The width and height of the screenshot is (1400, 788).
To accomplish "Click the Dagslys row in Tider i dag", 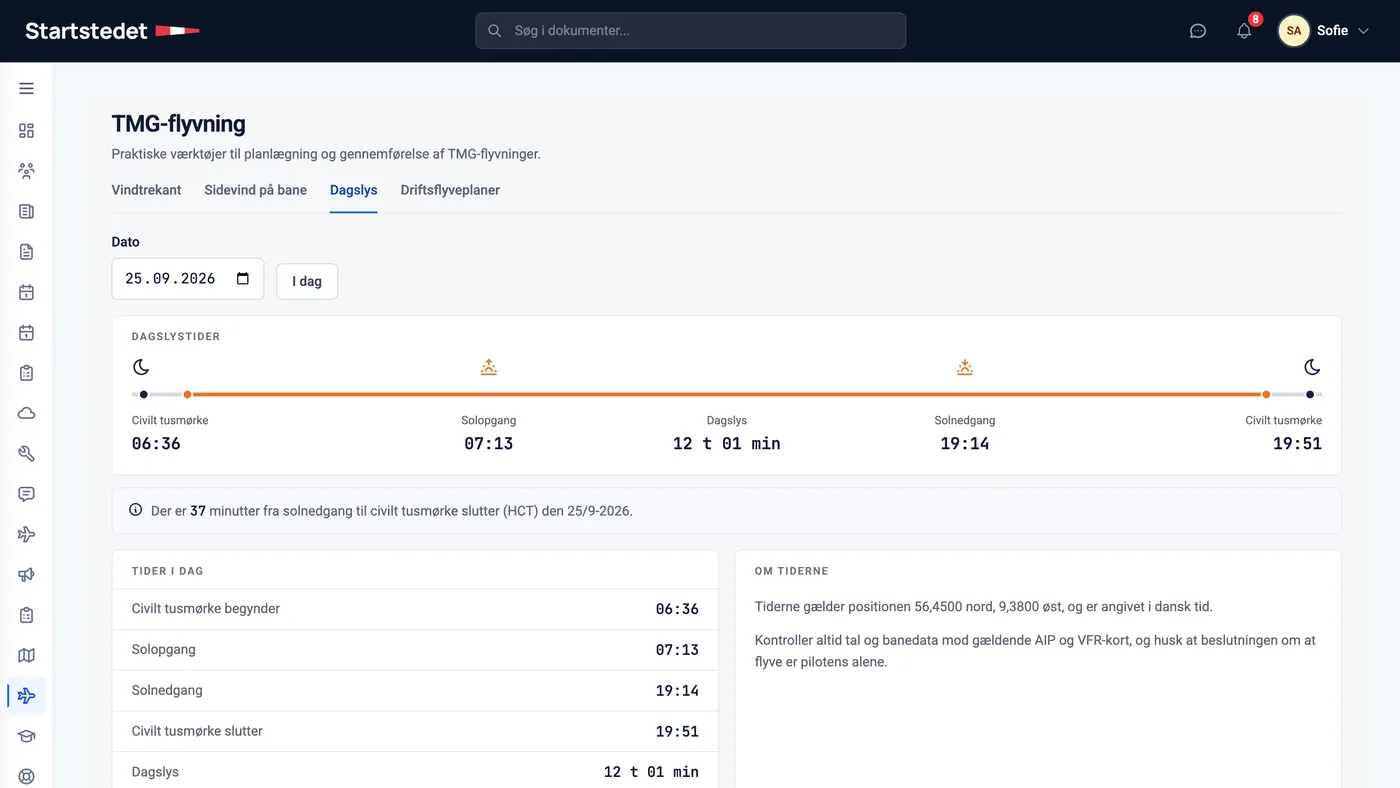I will click(x=415, y=771).
